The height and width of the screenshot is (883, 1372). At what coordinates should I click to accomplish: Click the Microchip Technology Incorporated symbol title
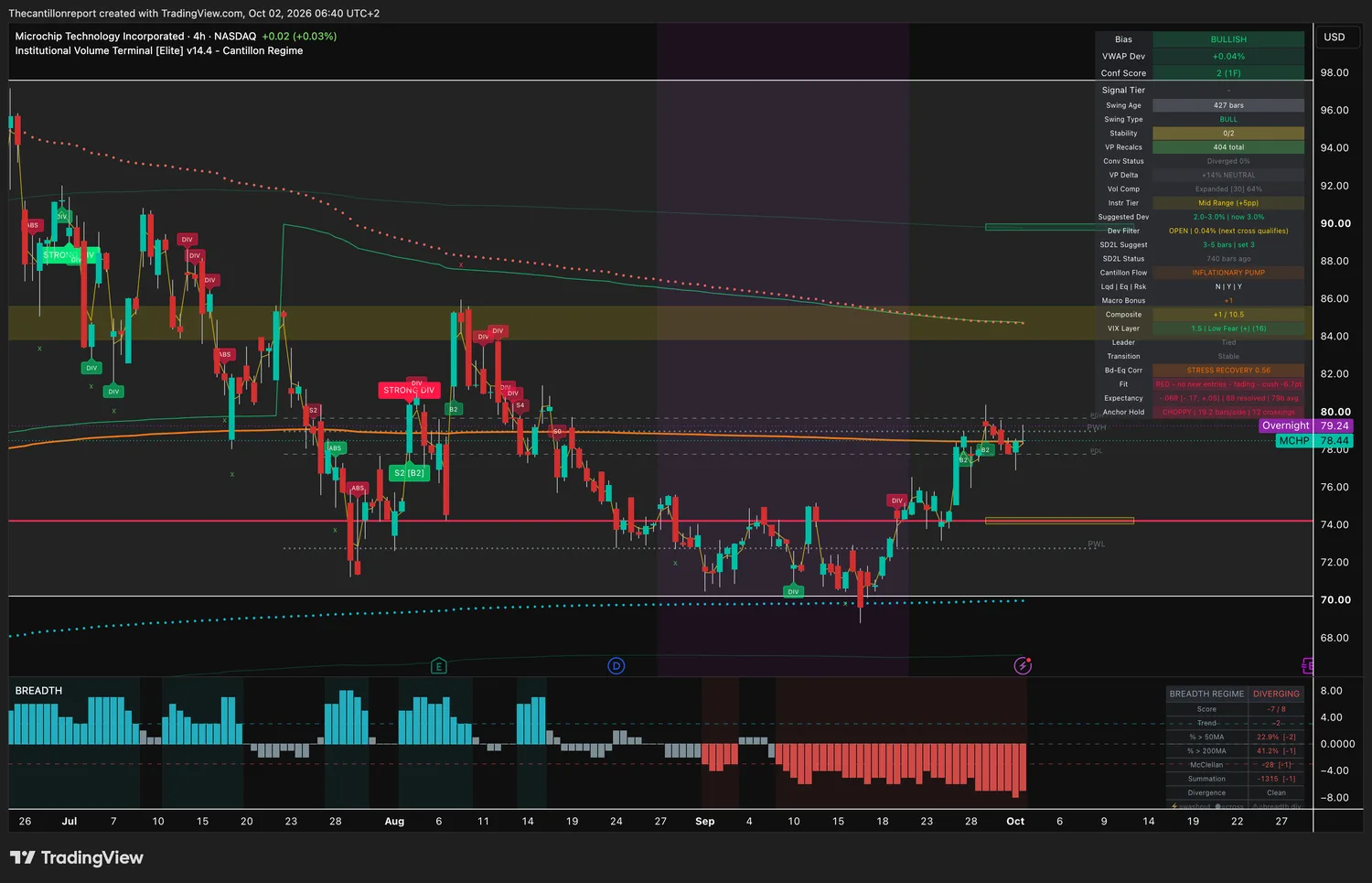100,37
